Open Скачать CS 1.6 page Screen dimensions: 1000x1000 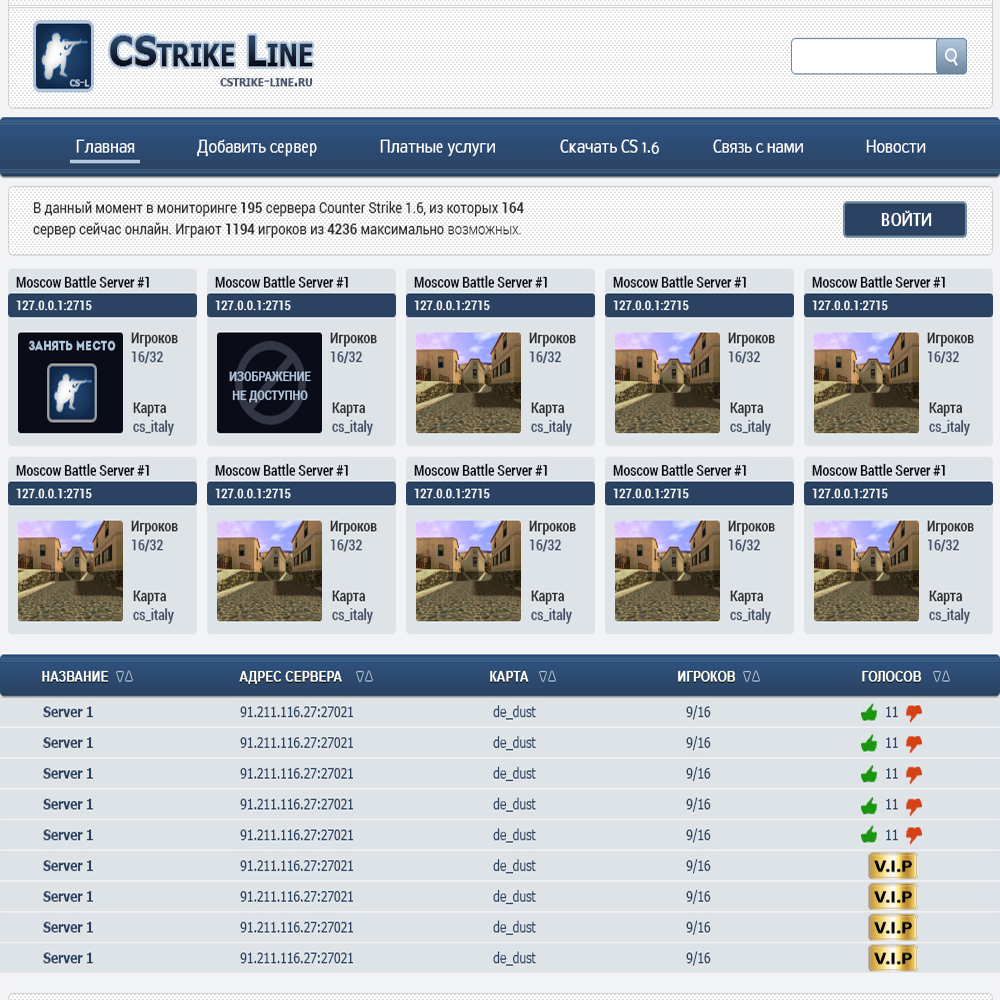click(609, 147)
